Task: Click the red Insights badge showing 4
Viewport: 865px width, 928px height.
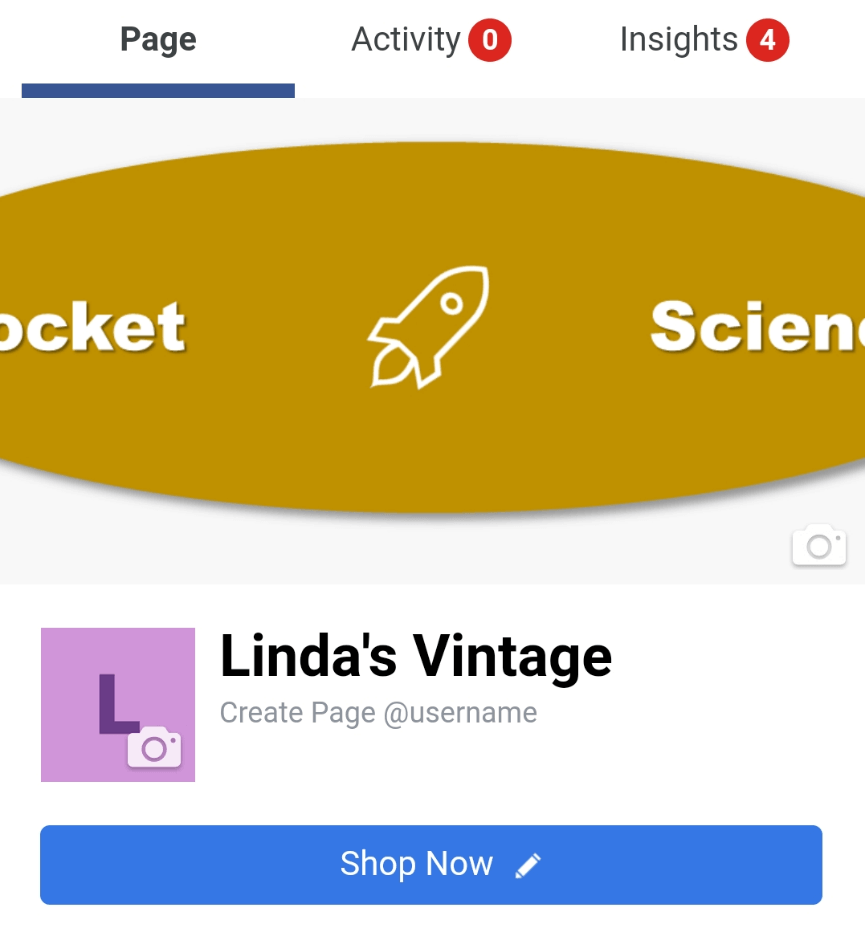Action: 767,41
